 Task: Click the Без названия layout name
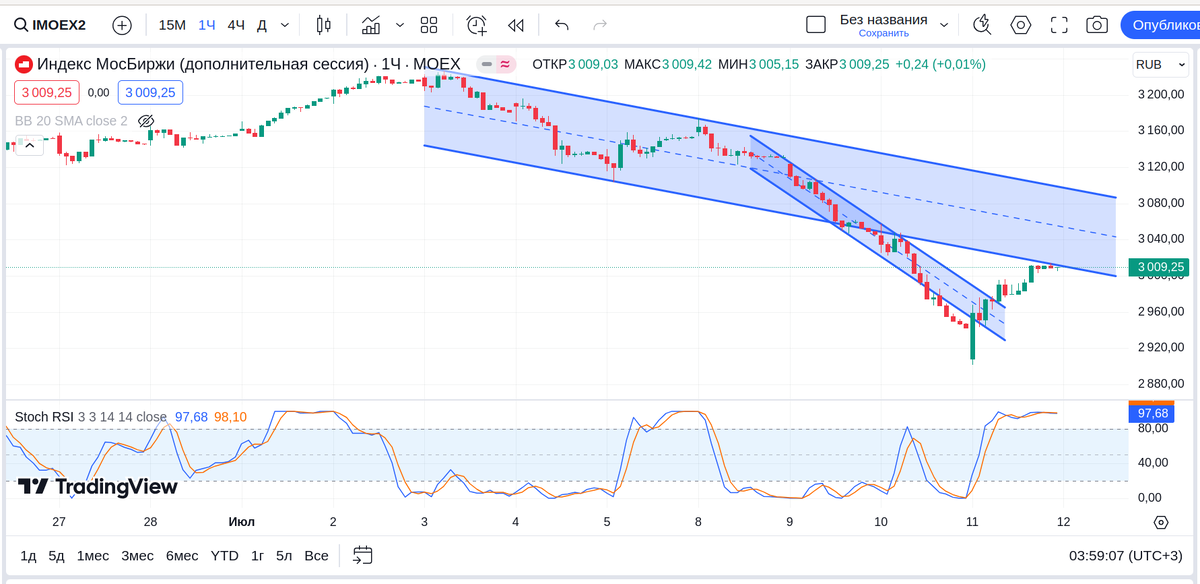pos(883,19)
